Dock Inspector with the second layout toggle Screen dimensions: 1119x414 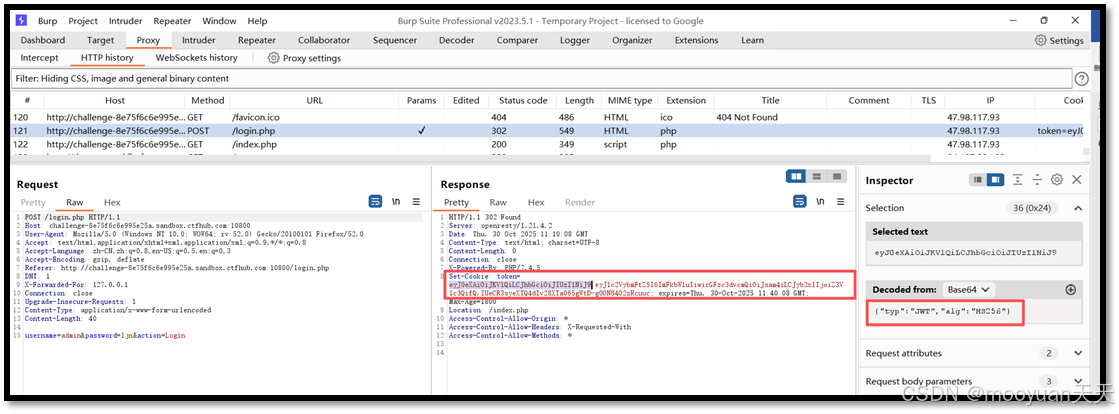point(996,181)
